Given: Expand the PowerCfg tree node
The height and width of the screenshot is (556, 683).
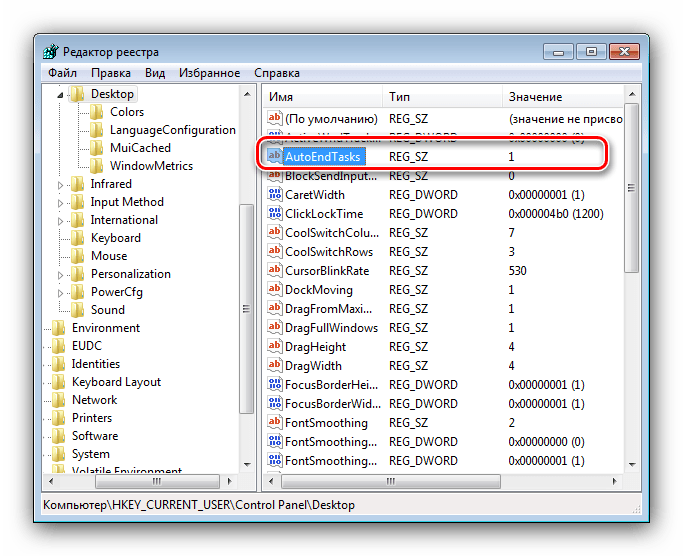Looking at the screenshot, I should point(61,293).
